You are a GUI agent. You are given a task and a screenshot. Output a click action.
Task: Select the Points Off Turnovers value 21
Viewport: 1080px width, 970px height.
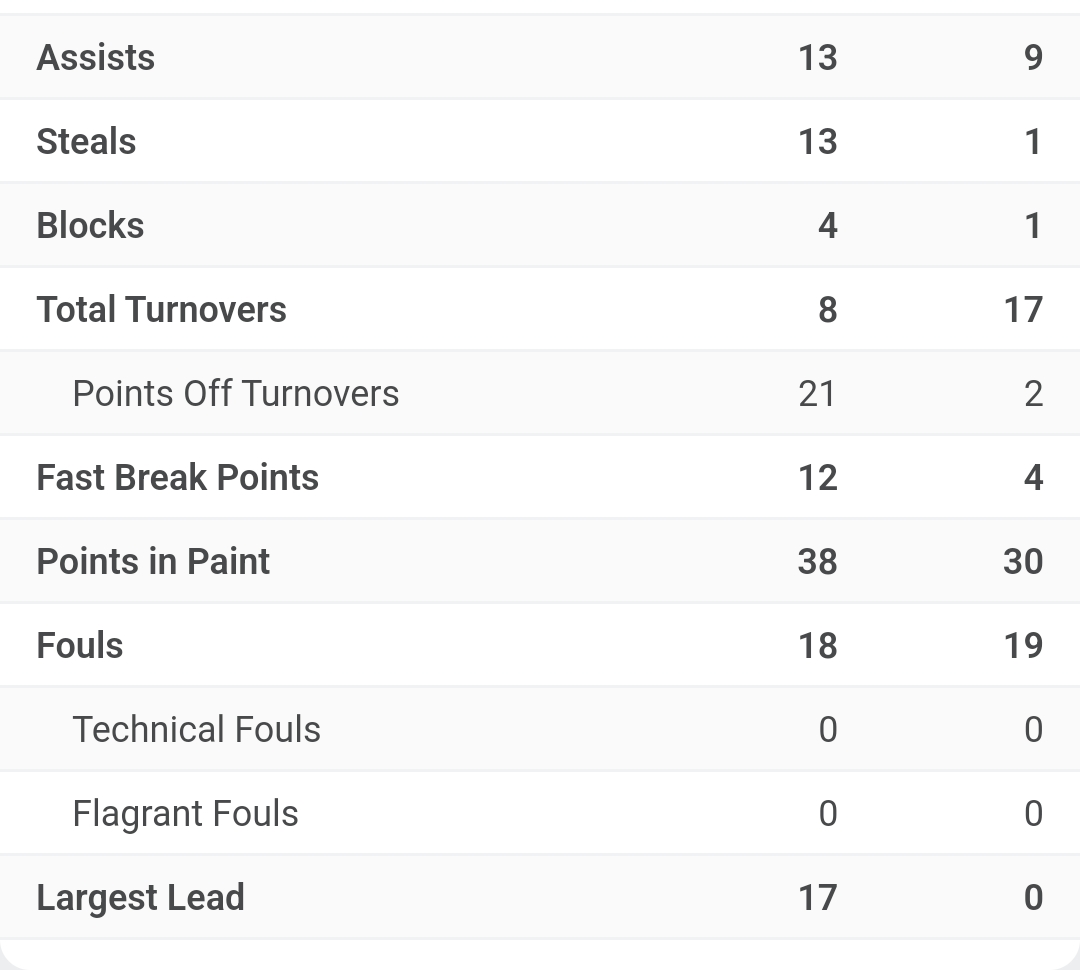pos(817,393)
